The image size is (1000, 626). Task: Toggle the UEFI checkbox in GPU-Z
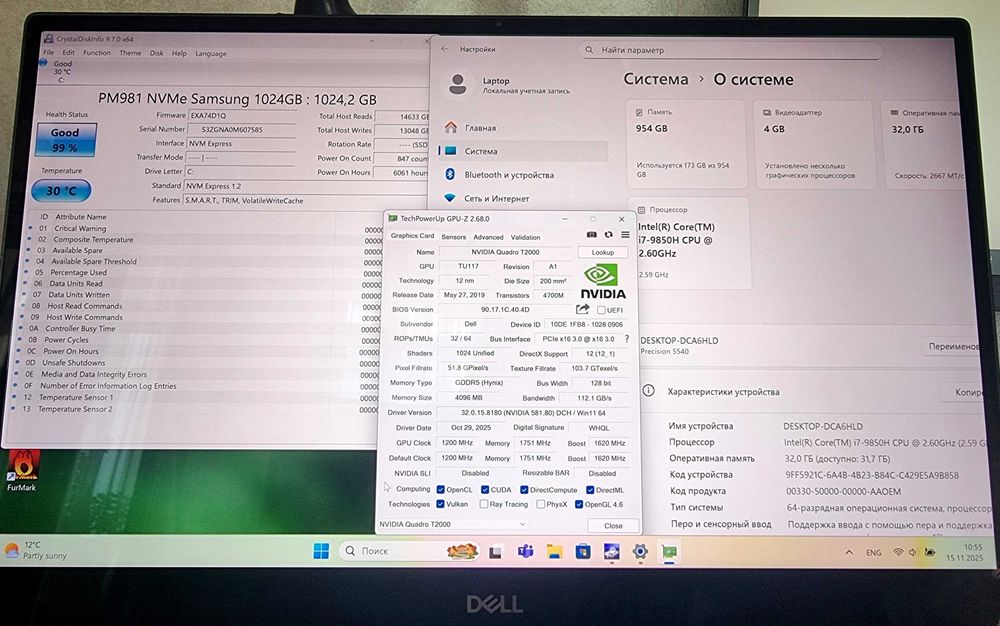[601, 310]
